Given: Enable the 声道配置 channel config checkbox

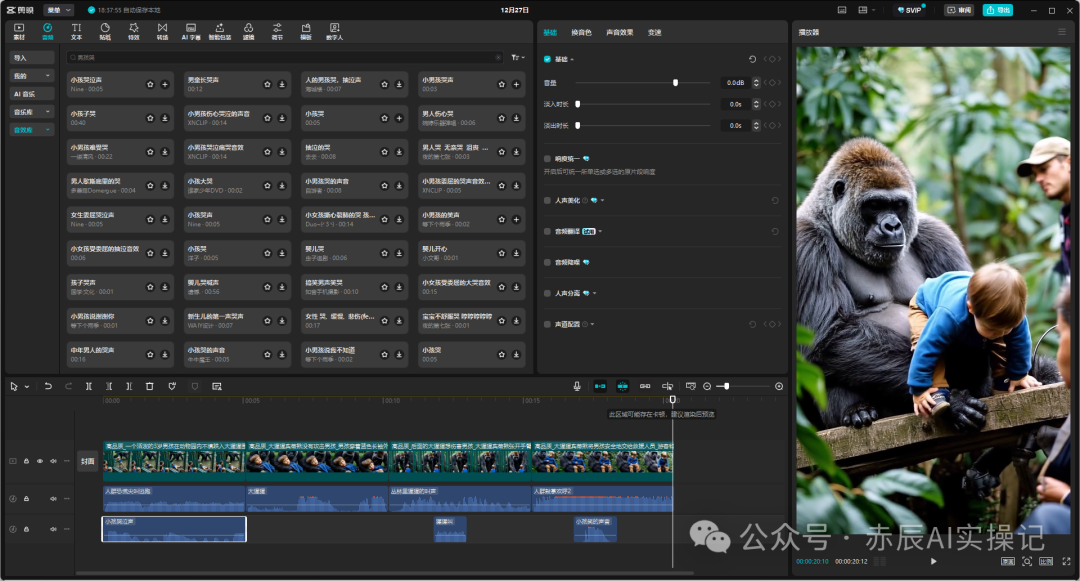Looking at the screenshot, I should pos(548,324).
